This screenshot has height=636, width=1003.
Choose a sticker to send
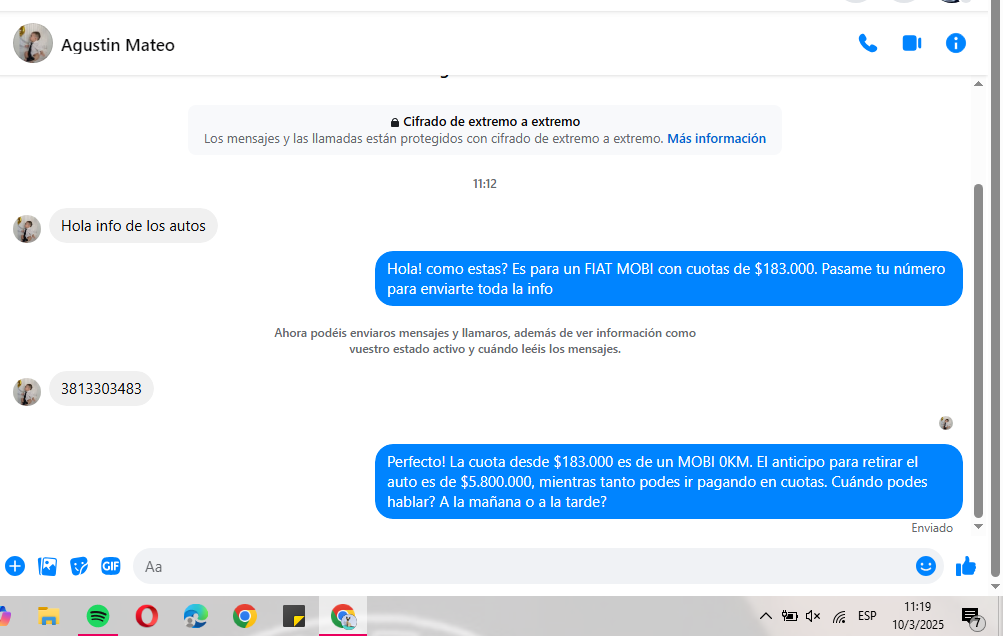pyautogui.click(x=79, y=566)
